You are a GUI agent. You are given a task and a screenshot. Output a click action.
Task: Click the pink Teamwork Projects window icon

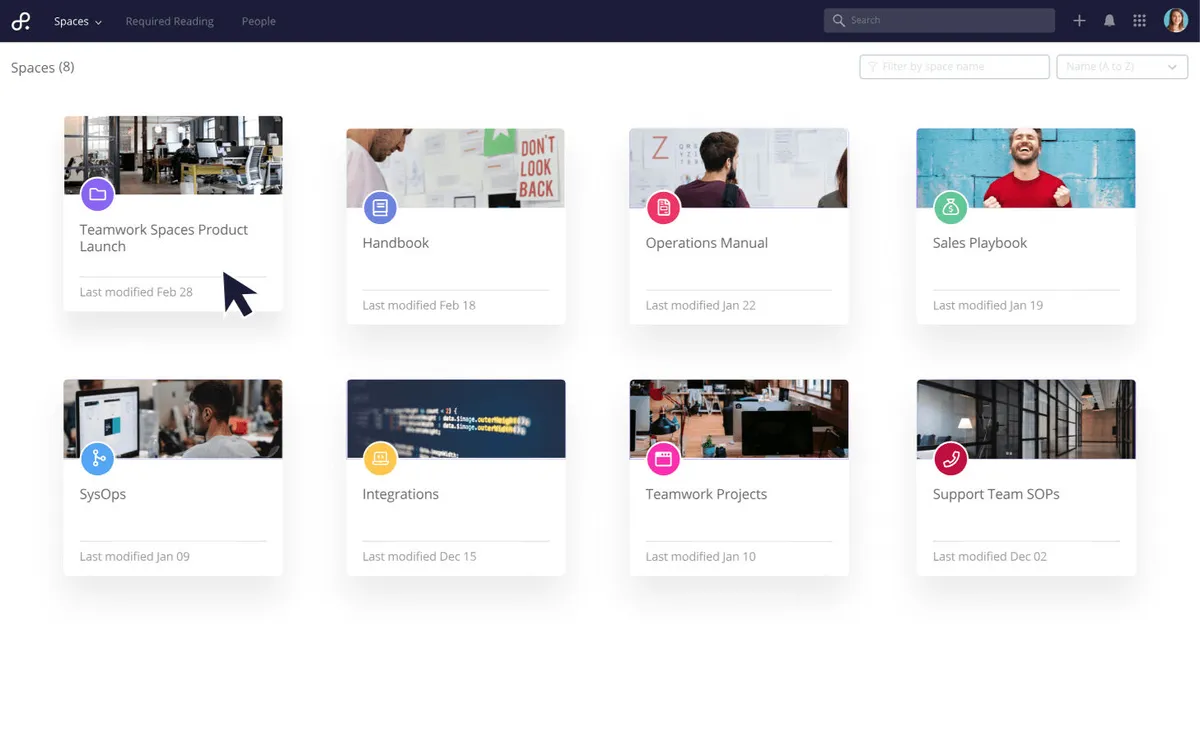[x=663, y=459]
